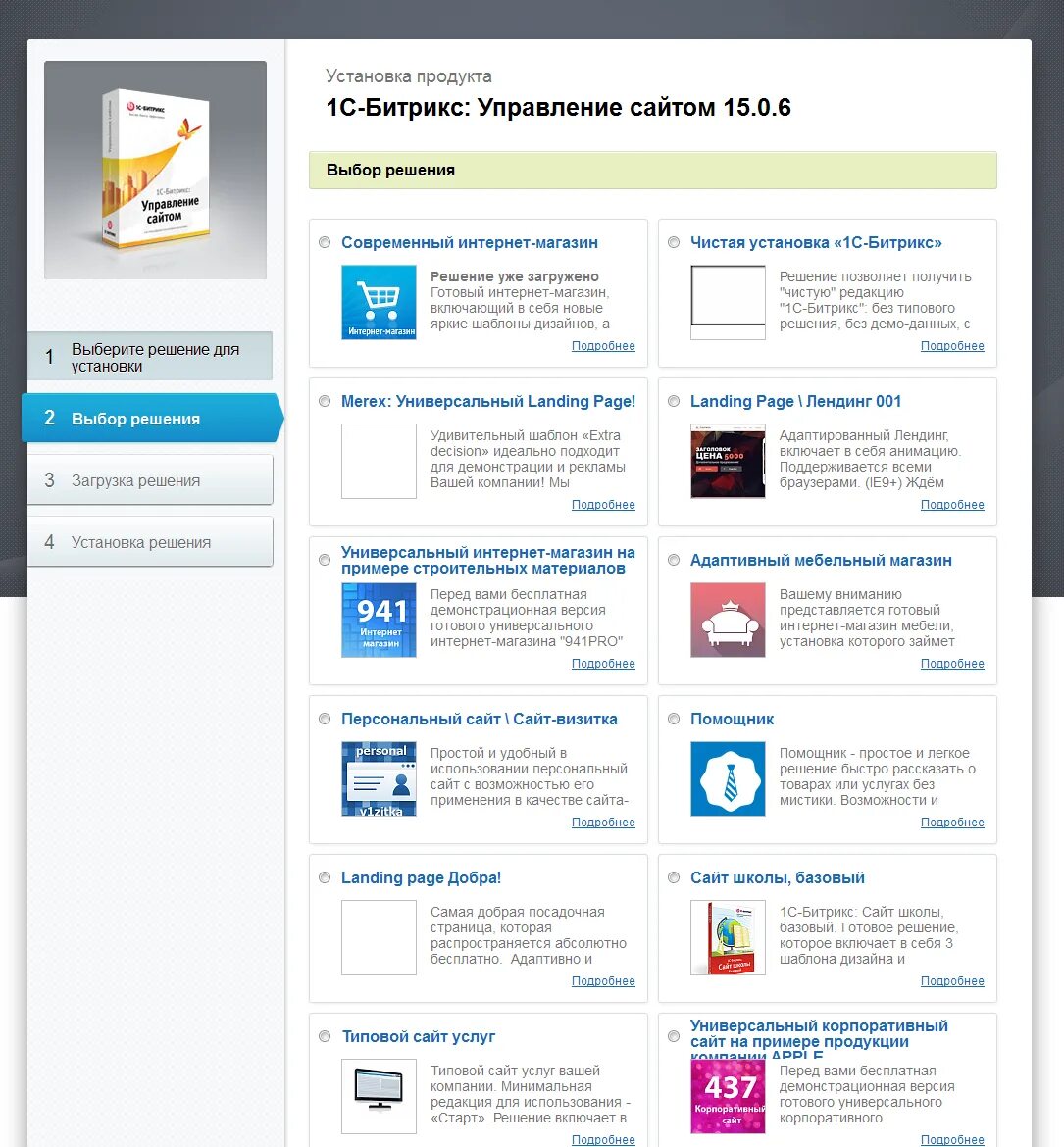Pick the Помощник radio button

[x=674, y=719]
